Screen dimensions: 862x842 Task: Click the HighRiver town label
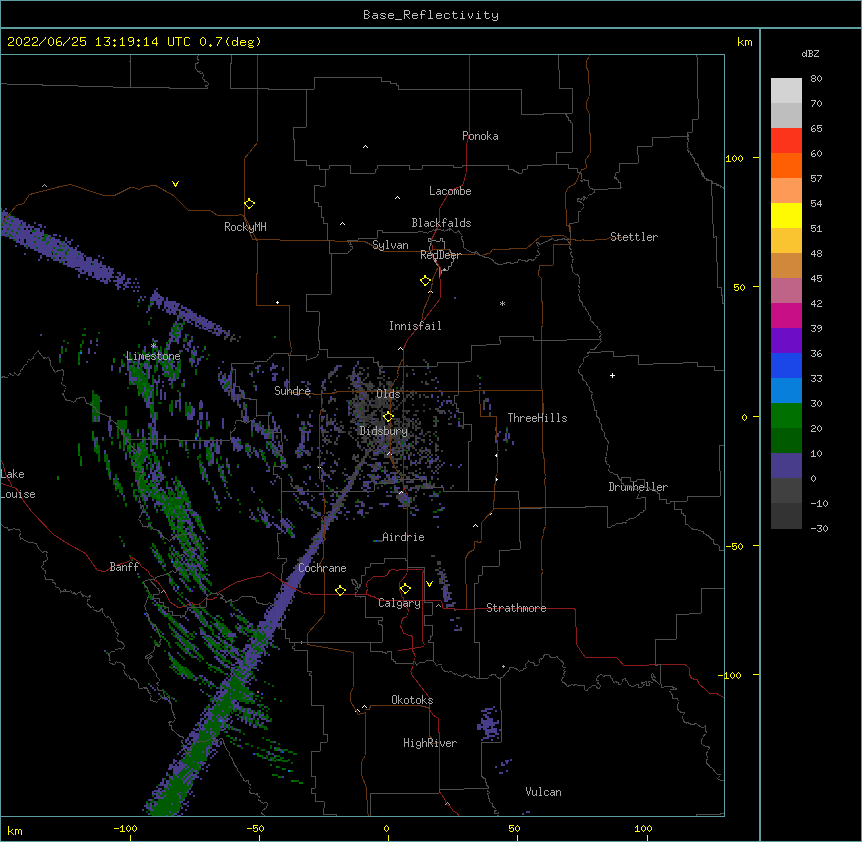[430, 743]
